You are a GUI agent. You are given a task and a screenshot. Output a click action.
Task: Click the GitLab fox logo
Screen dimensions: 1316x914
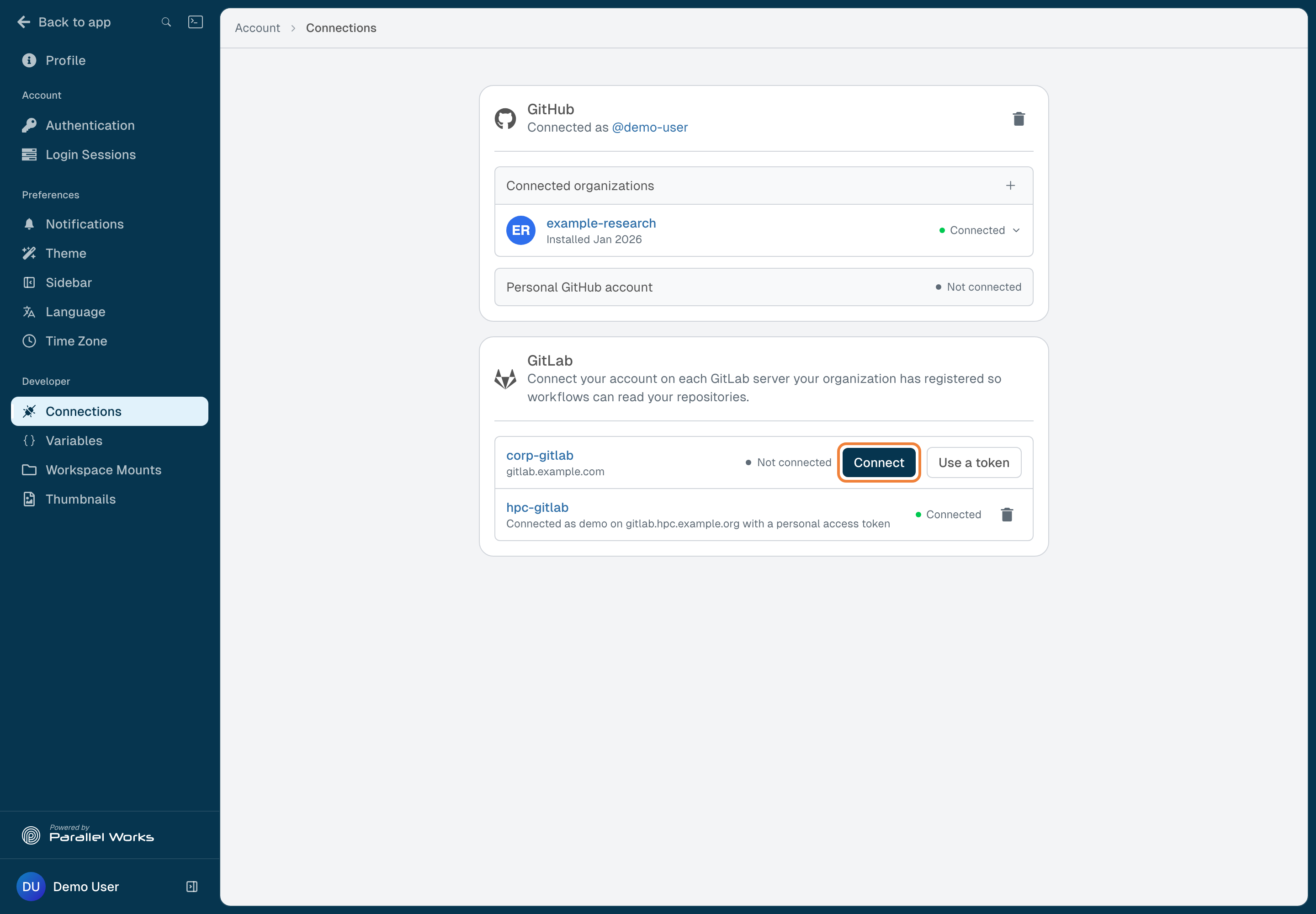505,378
